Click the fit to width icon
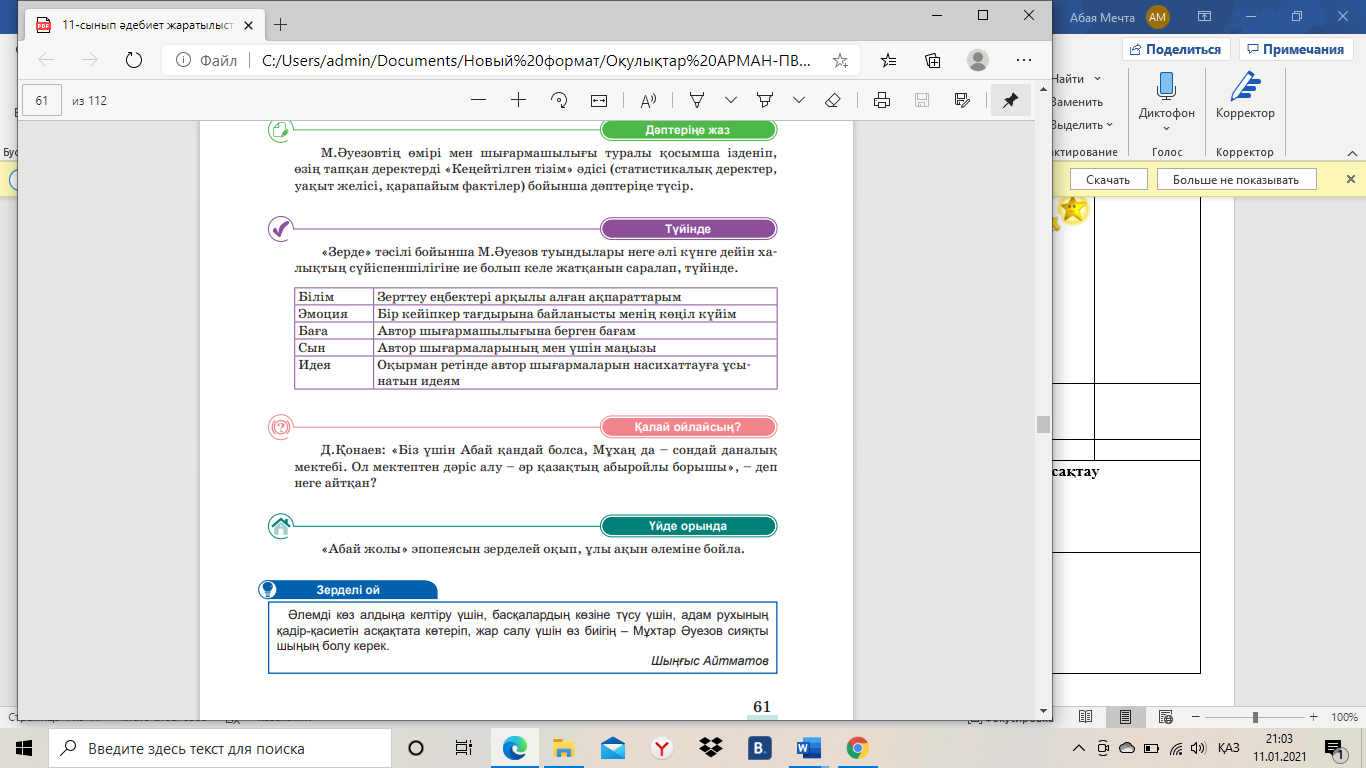 (x=599, y=100)
